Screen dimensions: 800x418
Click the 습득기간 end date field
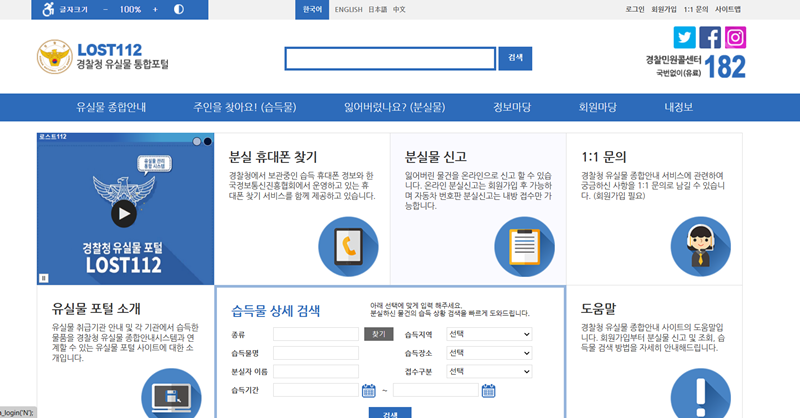436,390
